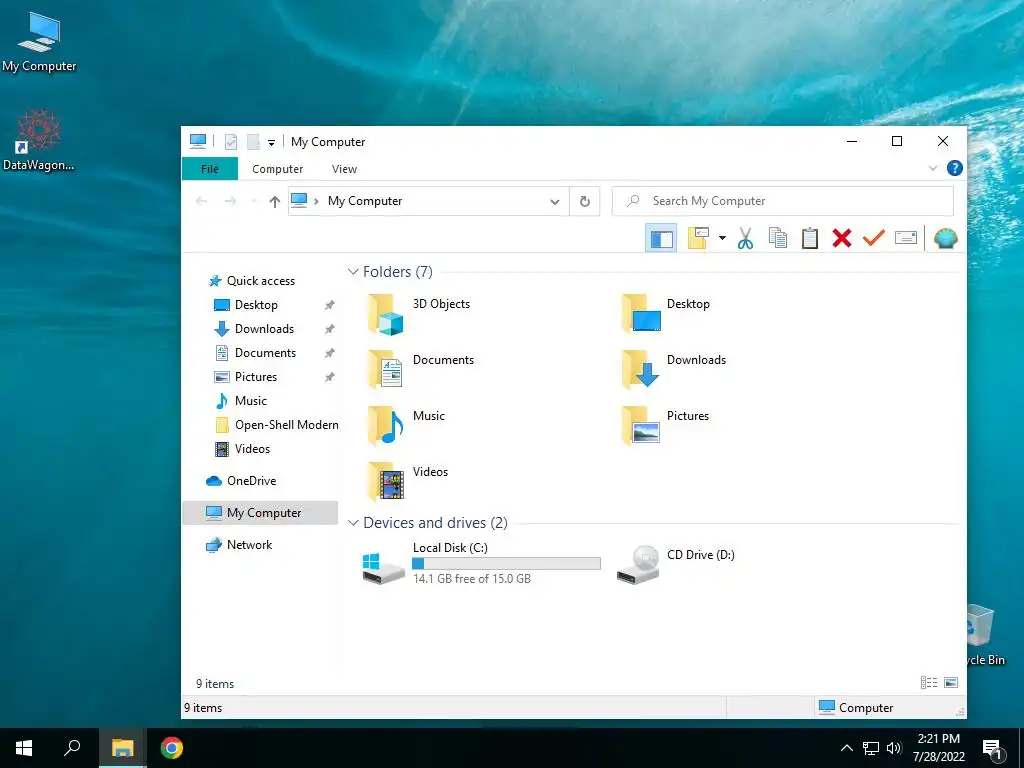Switch to large icons view in status bar
1024x768 pixels.
pos(951,683)
